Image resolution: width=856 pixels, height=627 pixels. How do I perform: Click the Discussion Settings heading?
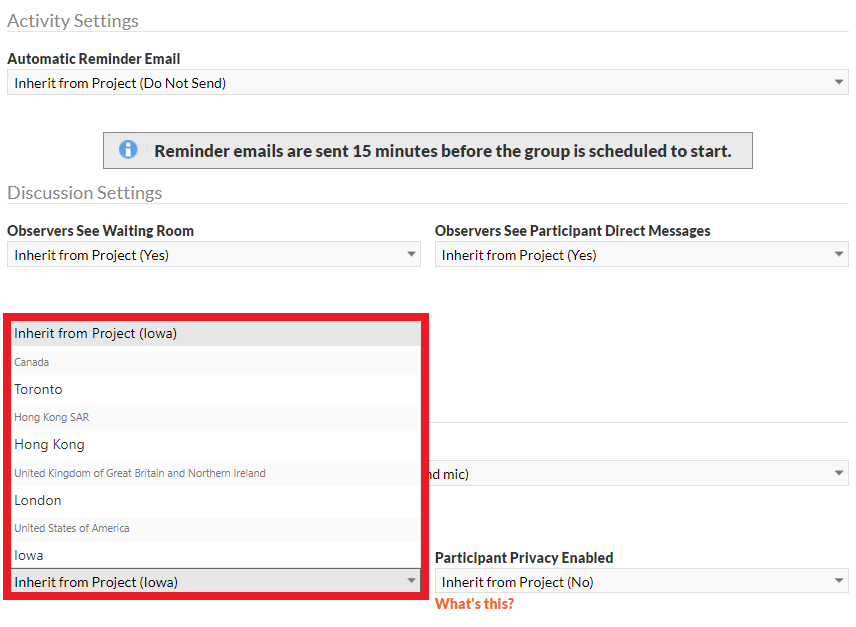pyautogui.click(x=85, y=193)
